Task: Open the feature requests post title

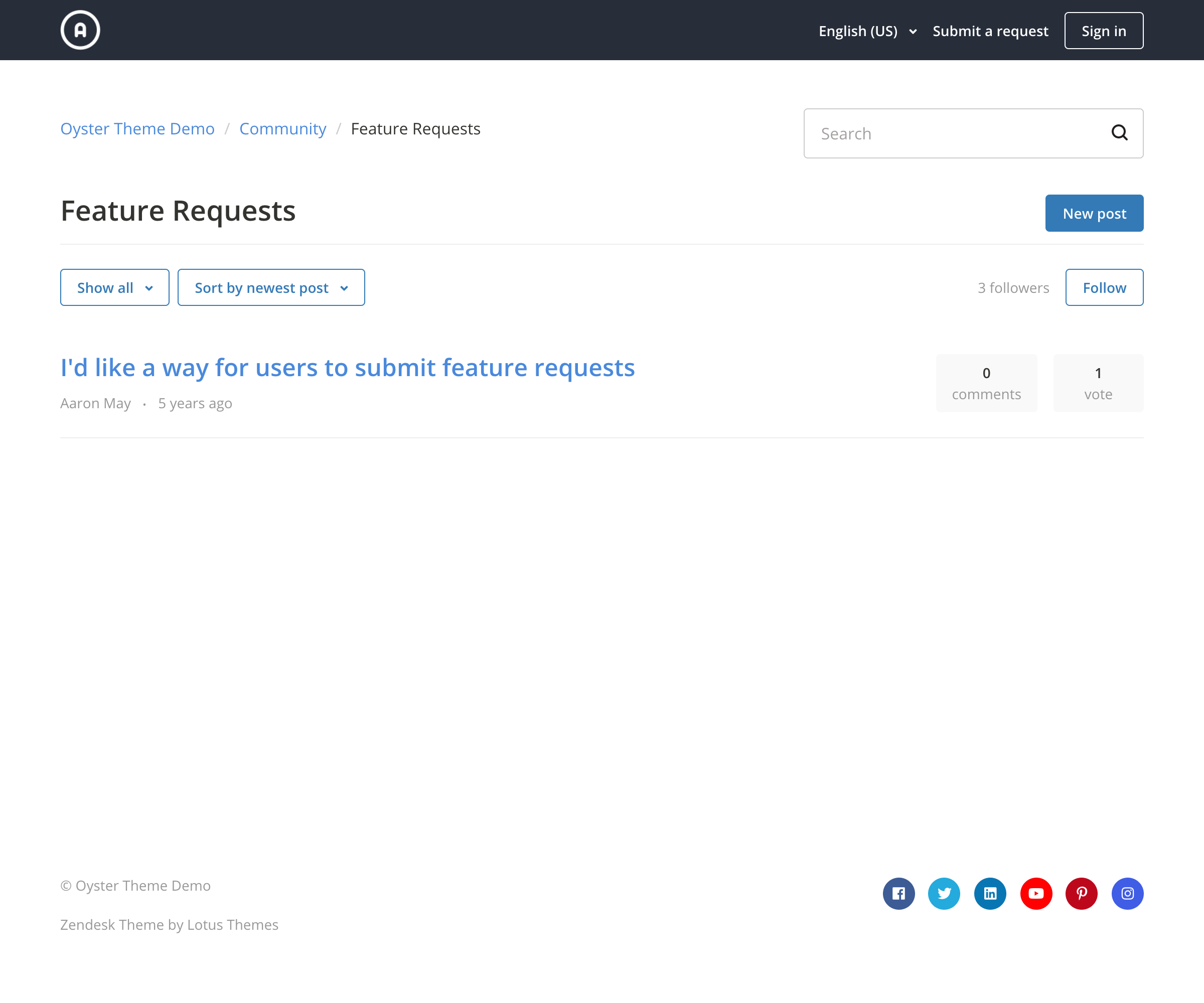Action: pos(348,368)
